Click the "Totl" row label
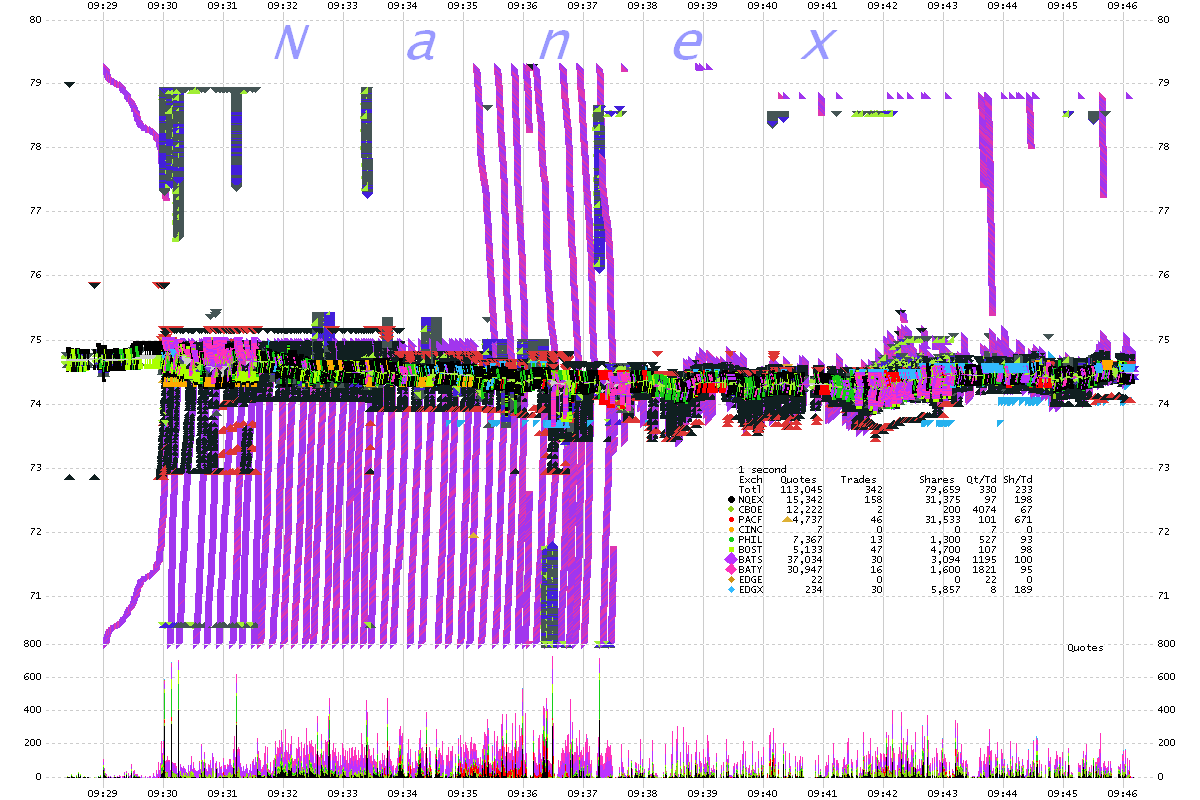The image size is (1200, 800). coord(750,489)
